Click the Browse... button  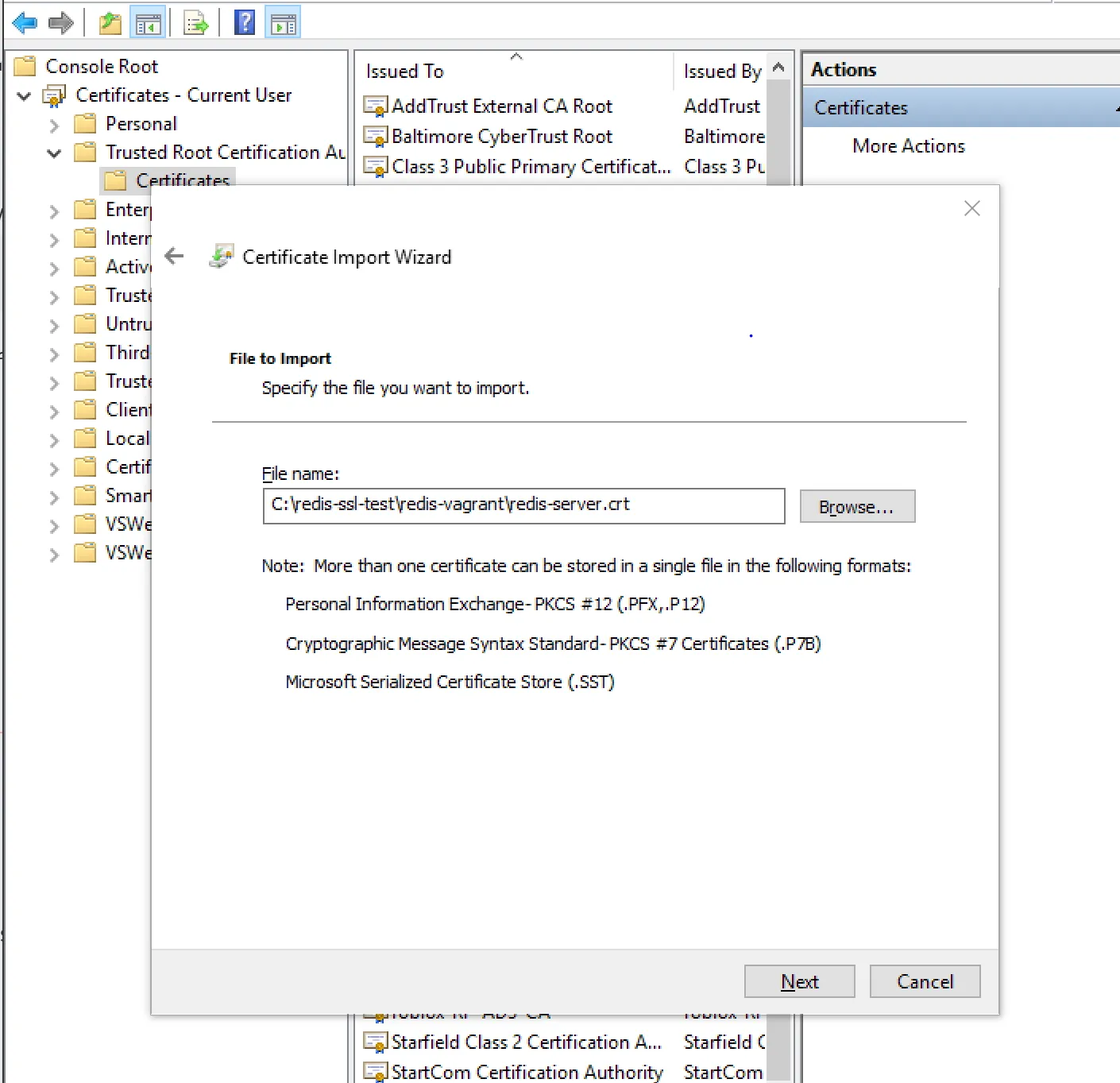point(856,507)
